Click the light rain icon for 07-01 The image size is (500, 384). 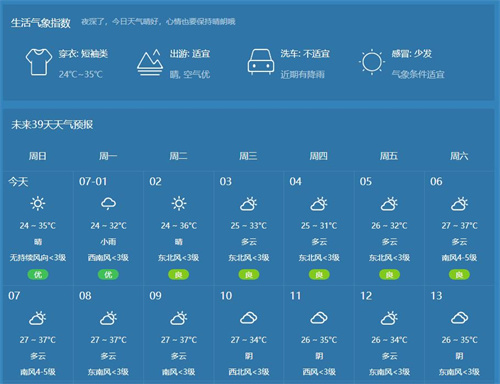click(x=108, y=203)
